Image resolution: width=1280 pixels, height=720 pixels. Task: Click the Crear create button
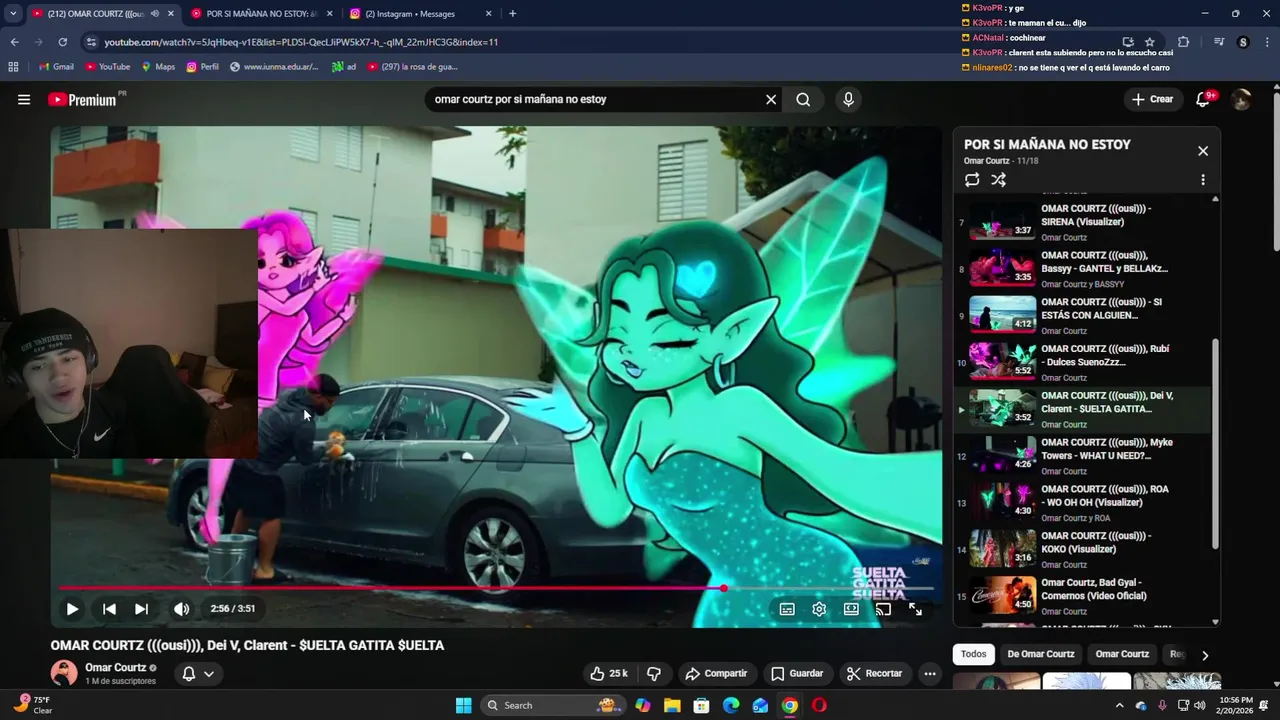coord(1152,99)
